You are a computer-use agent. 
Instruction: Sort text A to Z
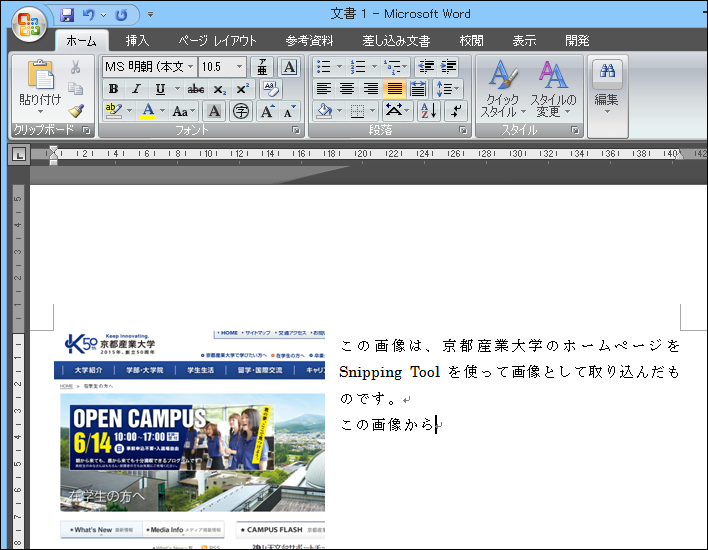pyautogui.click(x=429, y=111)
